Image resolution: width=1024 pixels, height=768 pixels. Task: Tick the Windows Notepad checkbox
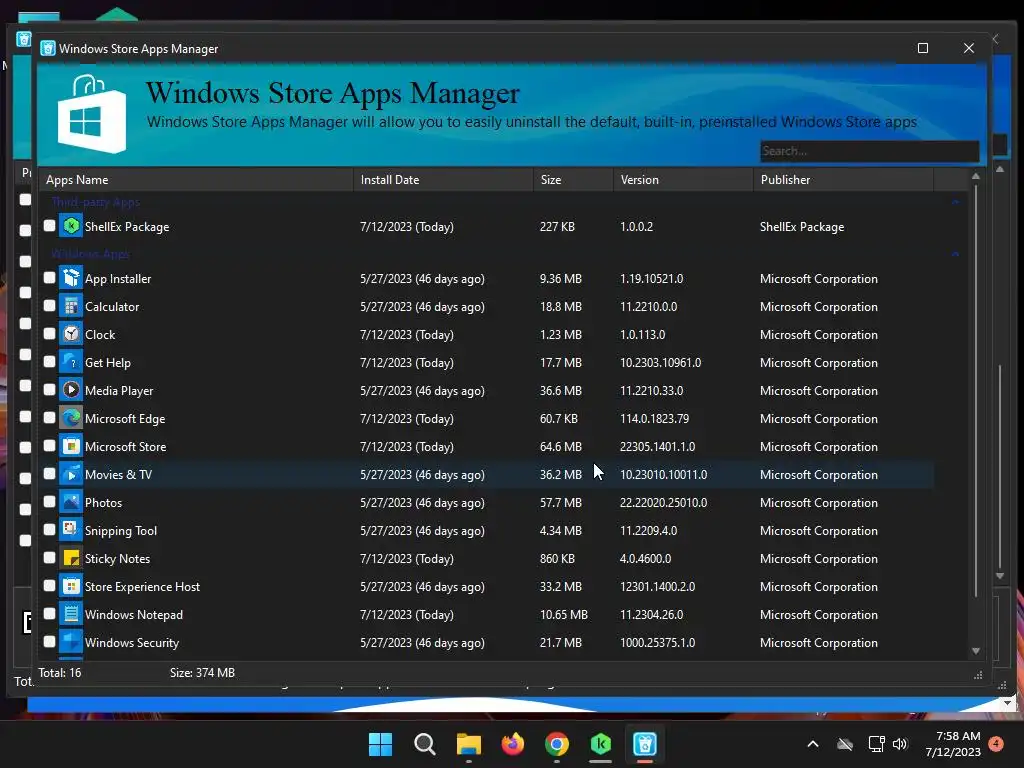click(x=49, y=614)
